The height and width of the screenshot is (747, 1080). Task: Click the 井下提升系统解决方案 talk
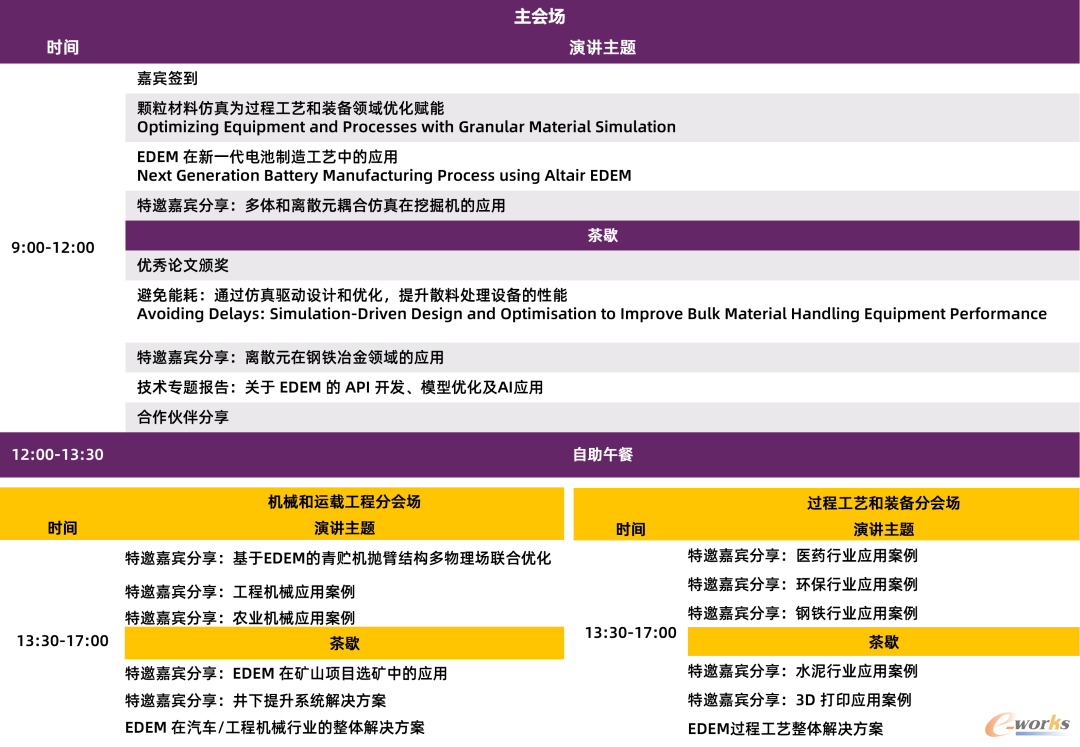(255, 701)
